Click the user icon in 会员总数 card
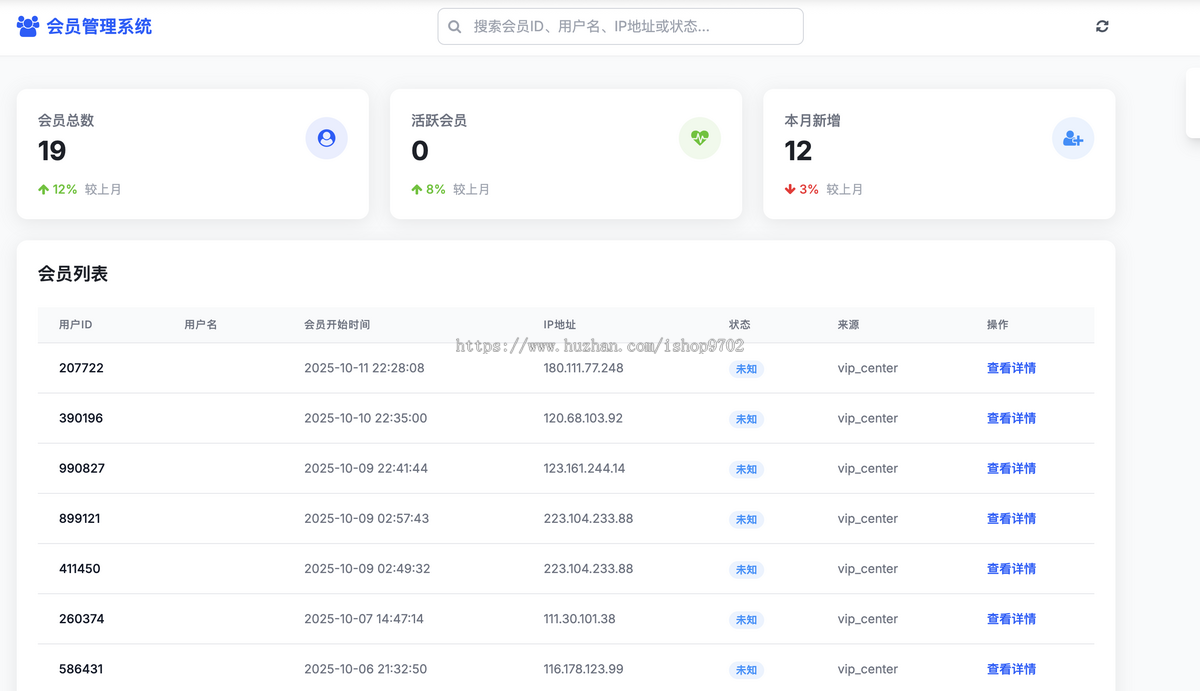 tap(326, 138)
